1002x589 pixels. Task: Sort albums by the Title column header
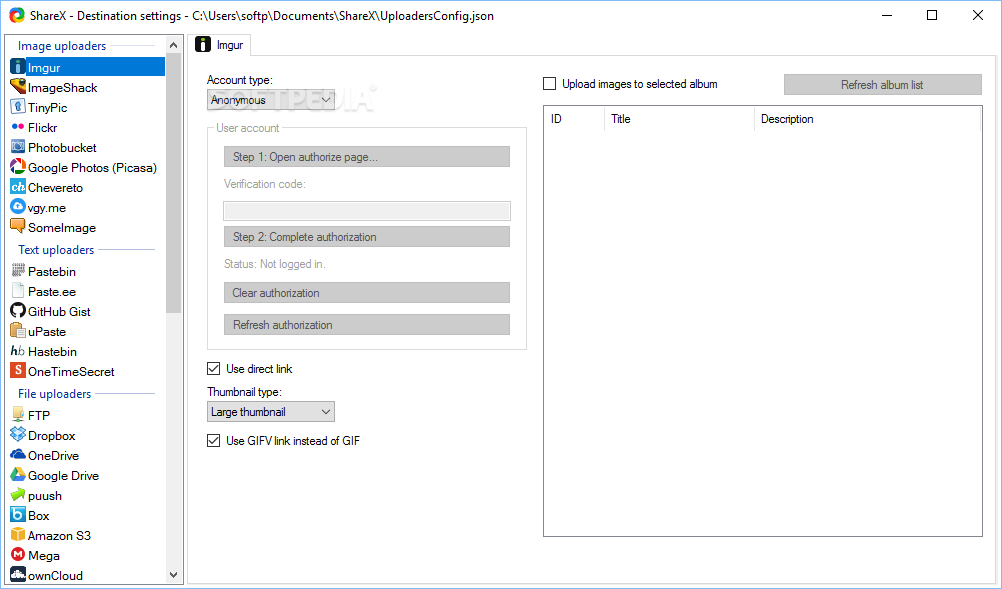click(x=679, y=119)
